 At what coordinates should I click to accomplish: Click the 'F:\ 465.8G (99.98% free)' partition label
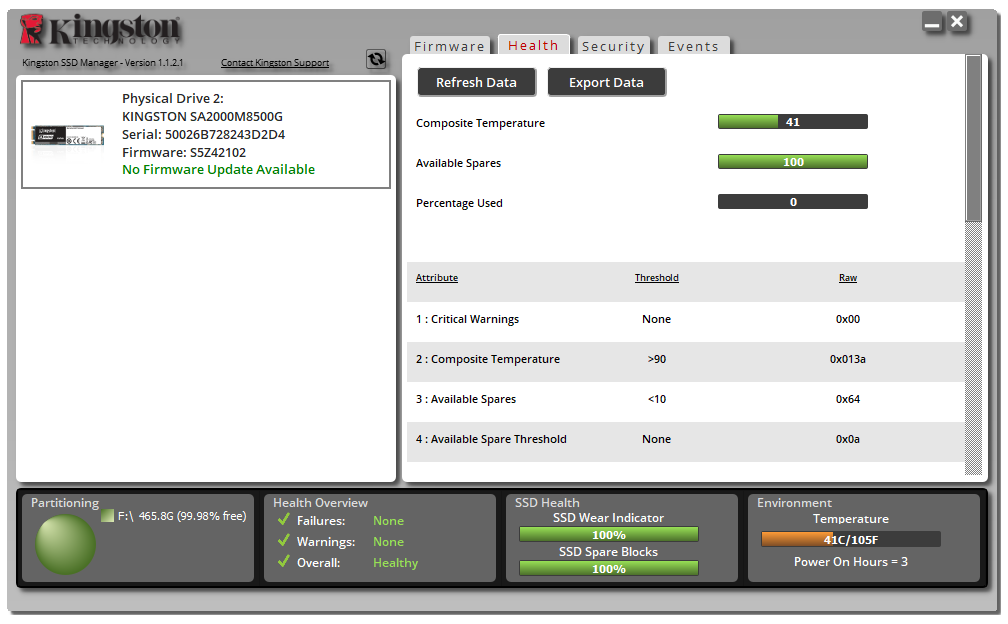[182, 516]
